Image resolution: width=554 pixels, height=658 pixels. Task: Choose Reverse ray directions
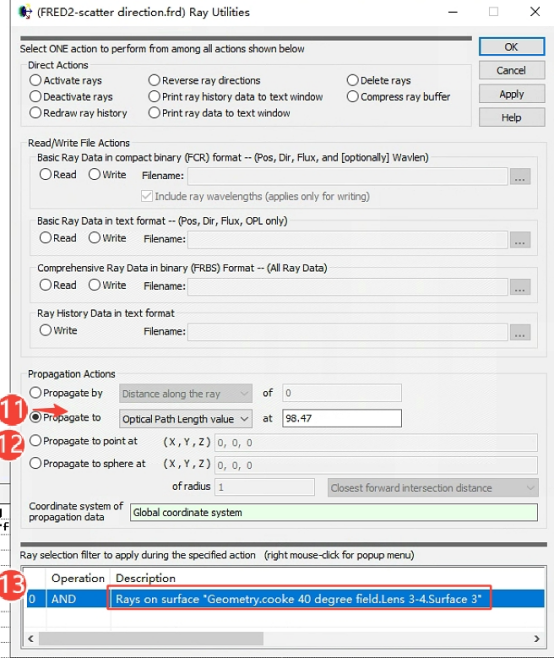pyautogui.click(x=204, y=80)
